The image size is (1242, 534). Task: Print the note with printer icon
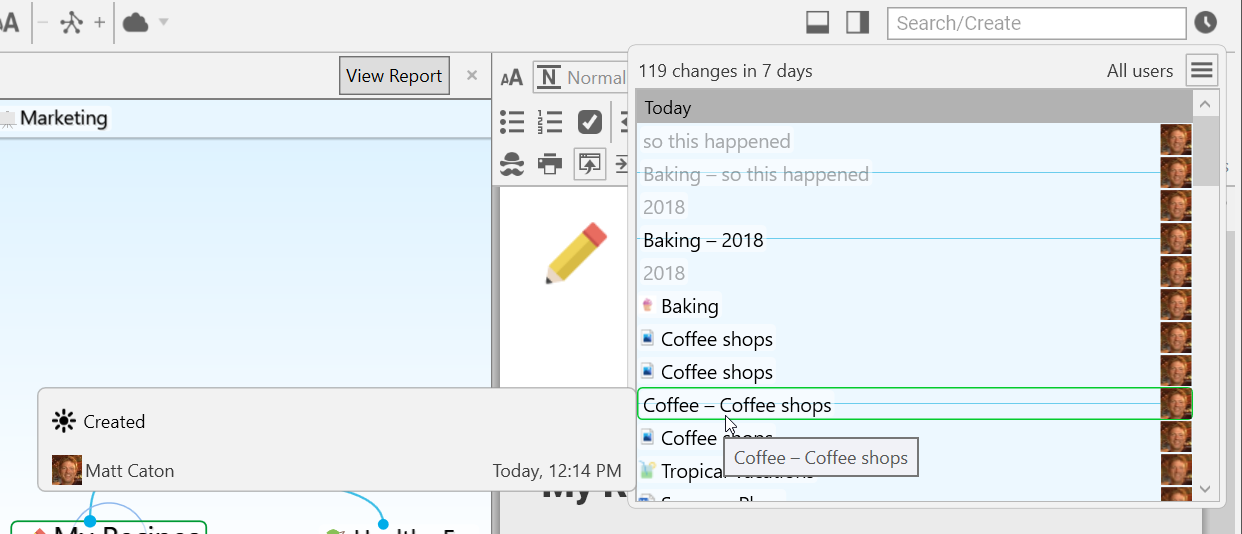pos(550,163)
